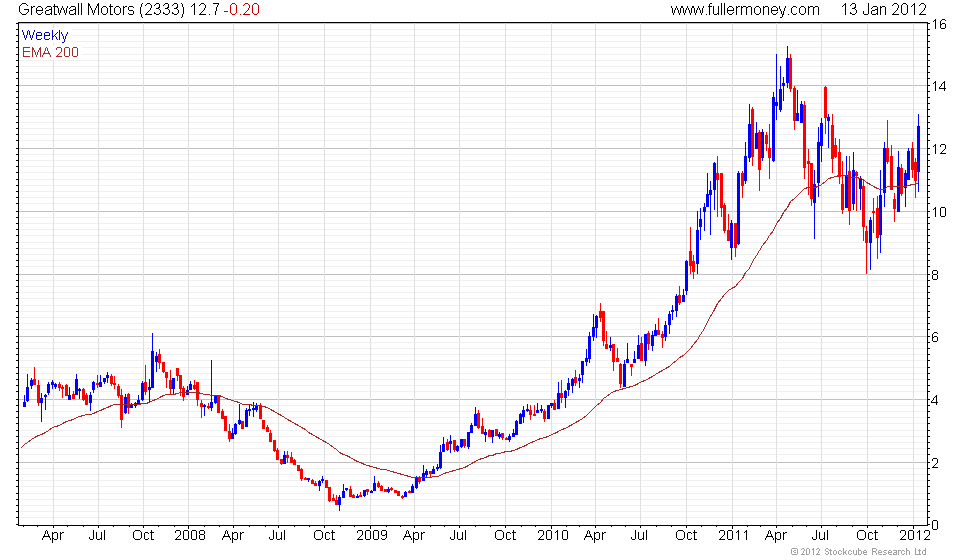Click the last price value 12.7
980x560 pixels.
point(205,10)
